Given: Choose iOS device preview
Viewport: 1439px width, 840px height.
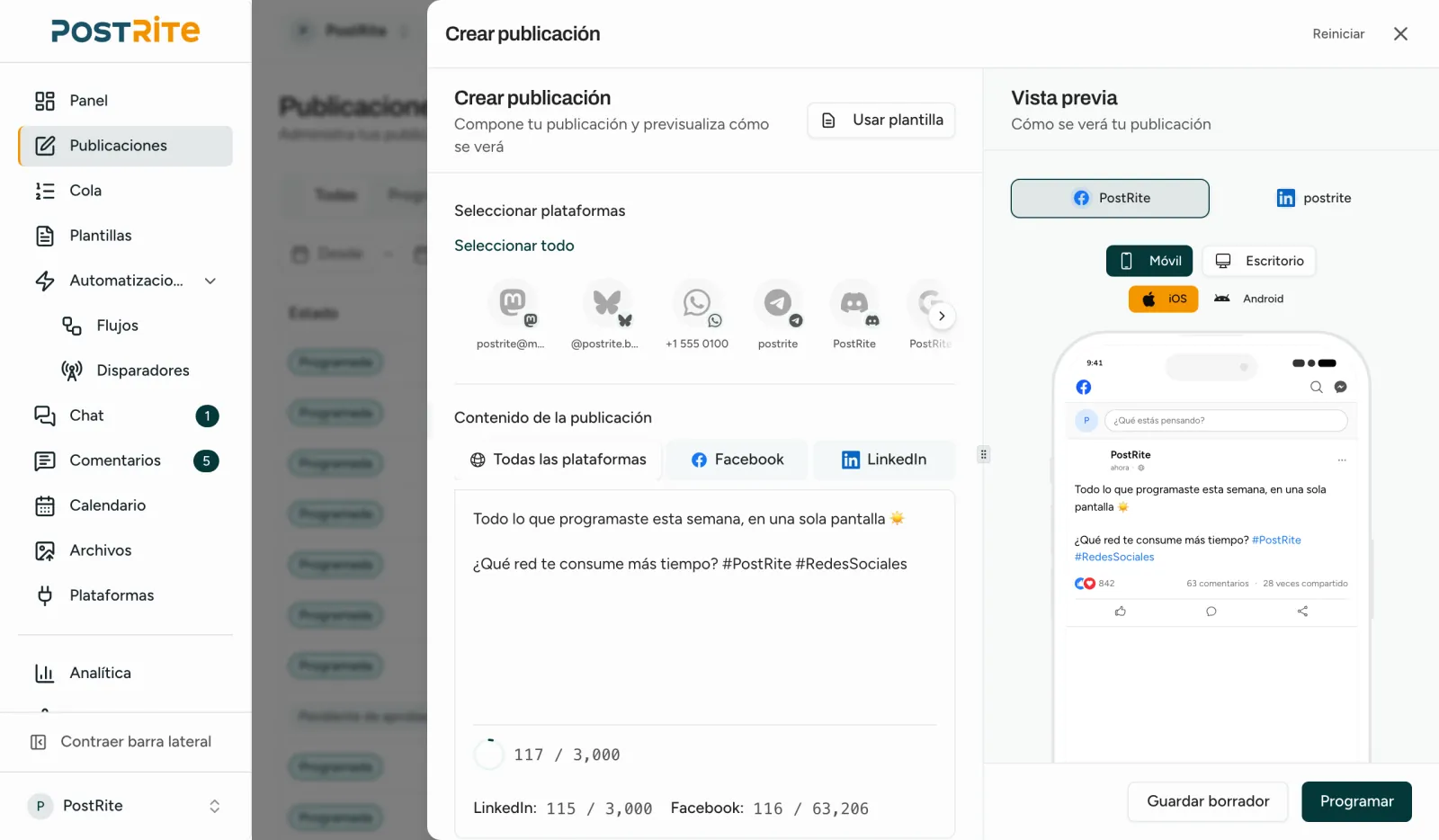Looking at the screenshot, I should (1164, 299).
